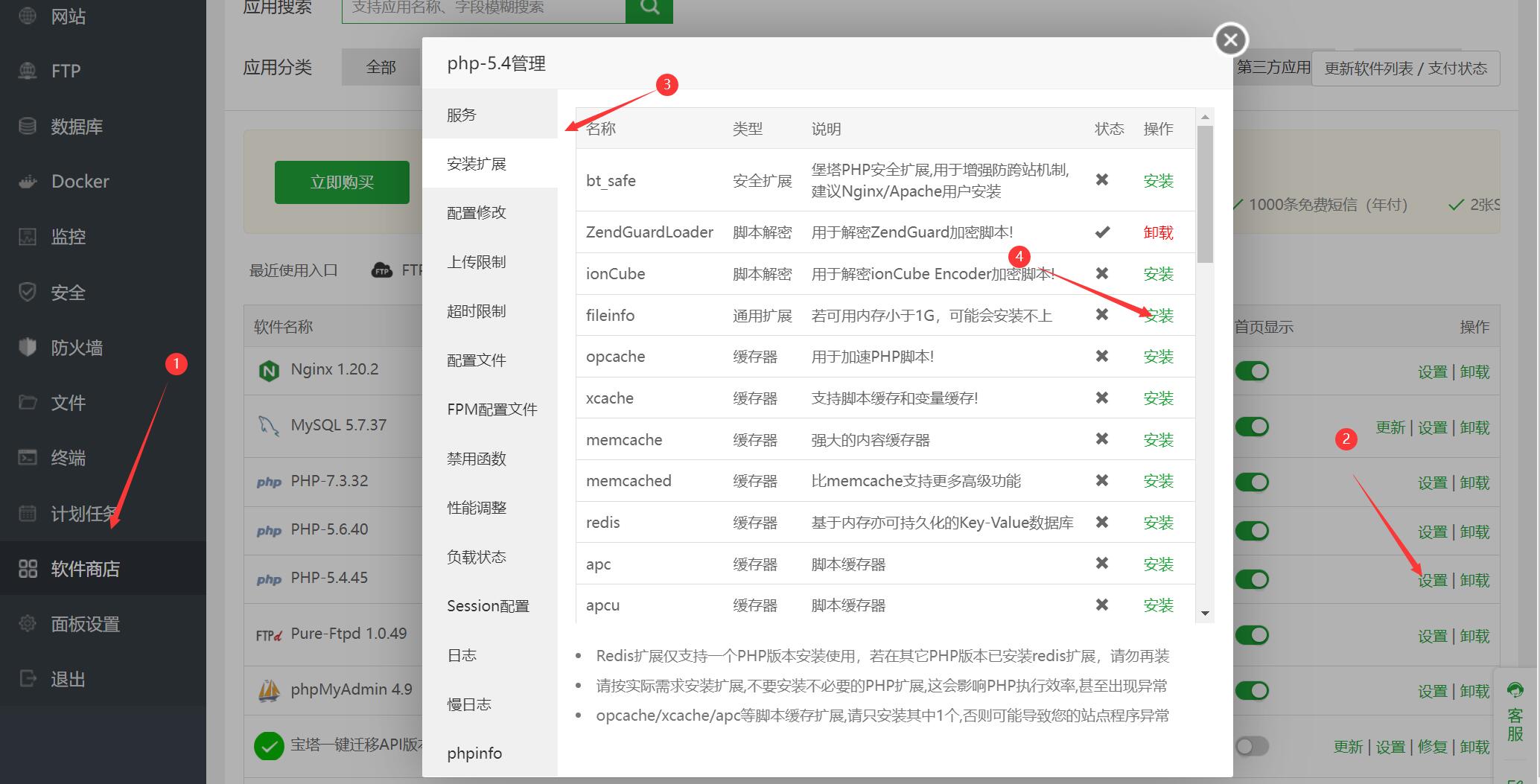Open the 监控 monitoring panel
This screenshot has height=784, width=1540.
coord(67,236)
